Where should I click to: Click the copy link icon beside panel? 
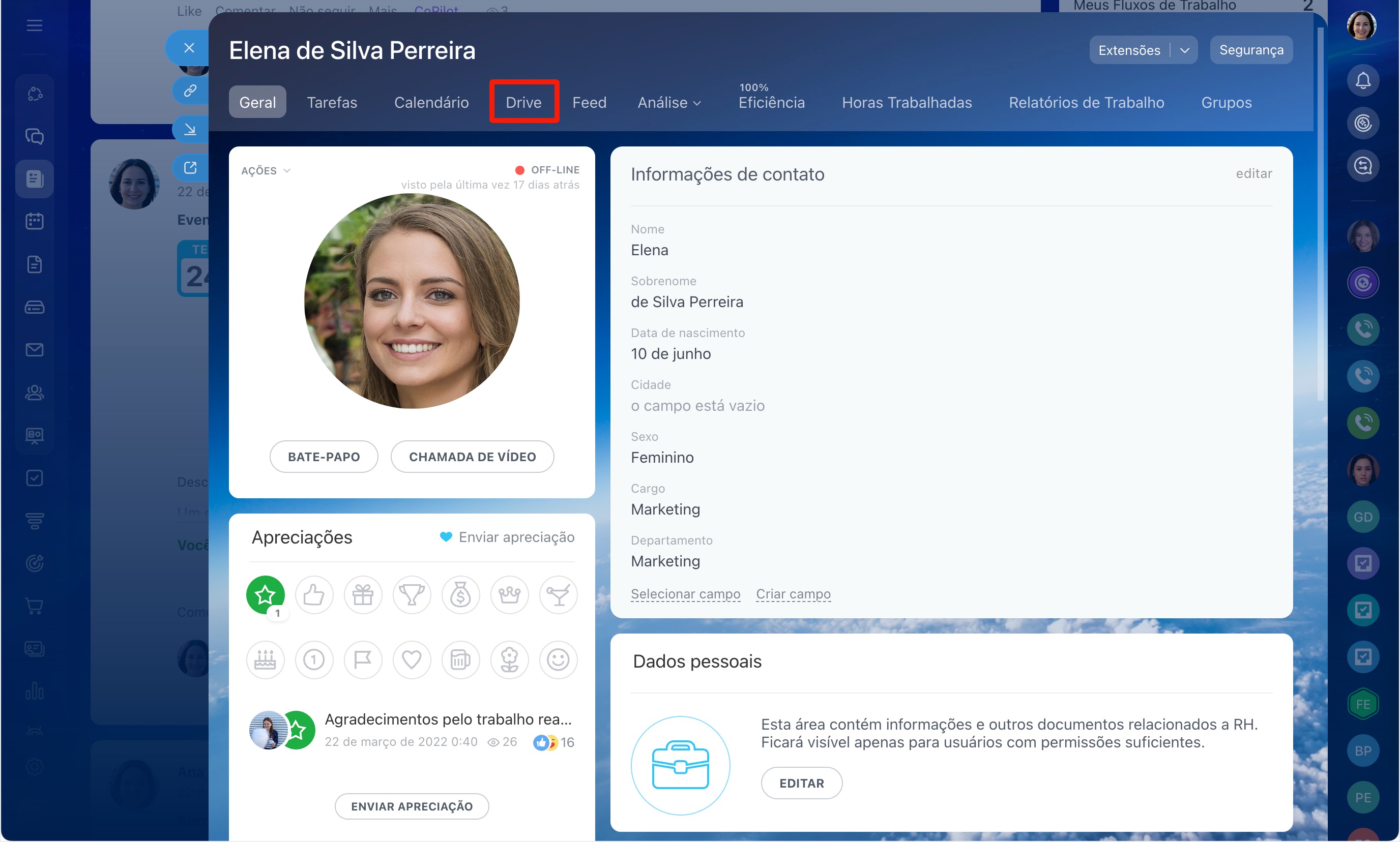(x=190, y=90)
